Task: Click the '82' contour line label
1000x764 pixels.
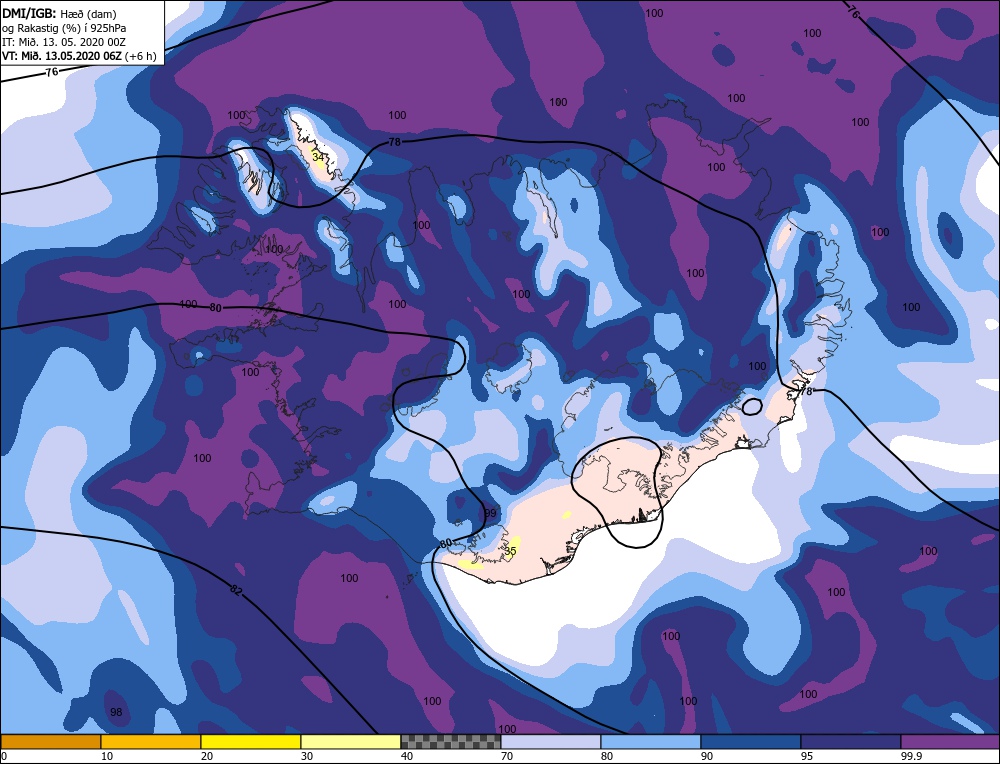Action: (236, 590)
